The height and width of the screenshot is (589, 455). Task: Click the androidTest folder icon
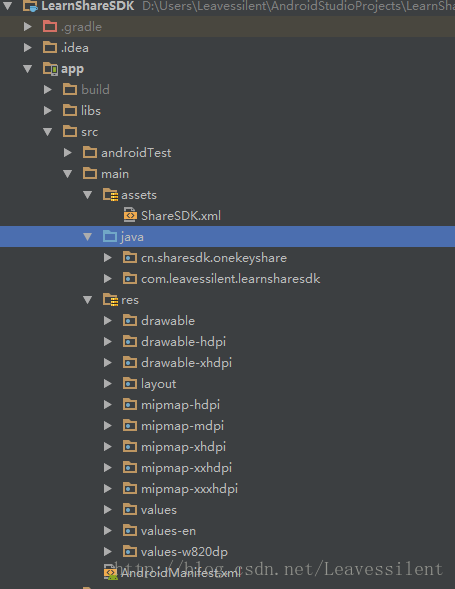(90, 153)
